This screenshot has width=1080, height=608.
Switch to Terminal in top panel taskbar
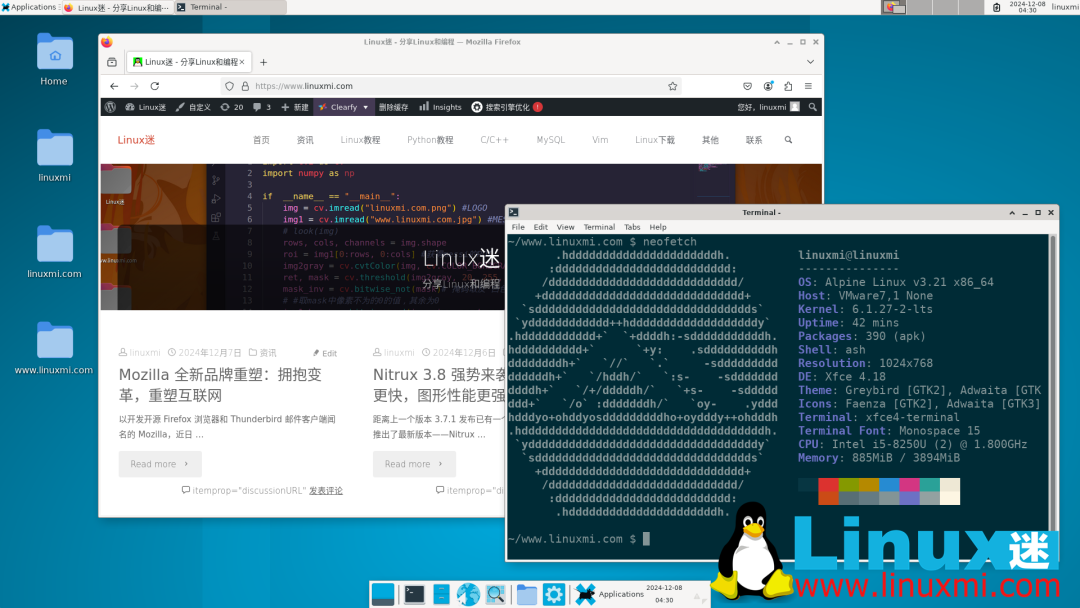coord(229,7)
